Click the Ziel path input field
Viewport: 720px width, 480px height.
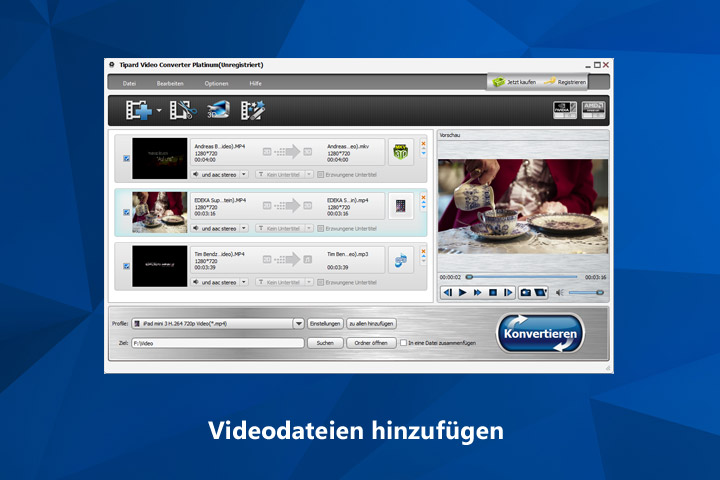point(218,343)
